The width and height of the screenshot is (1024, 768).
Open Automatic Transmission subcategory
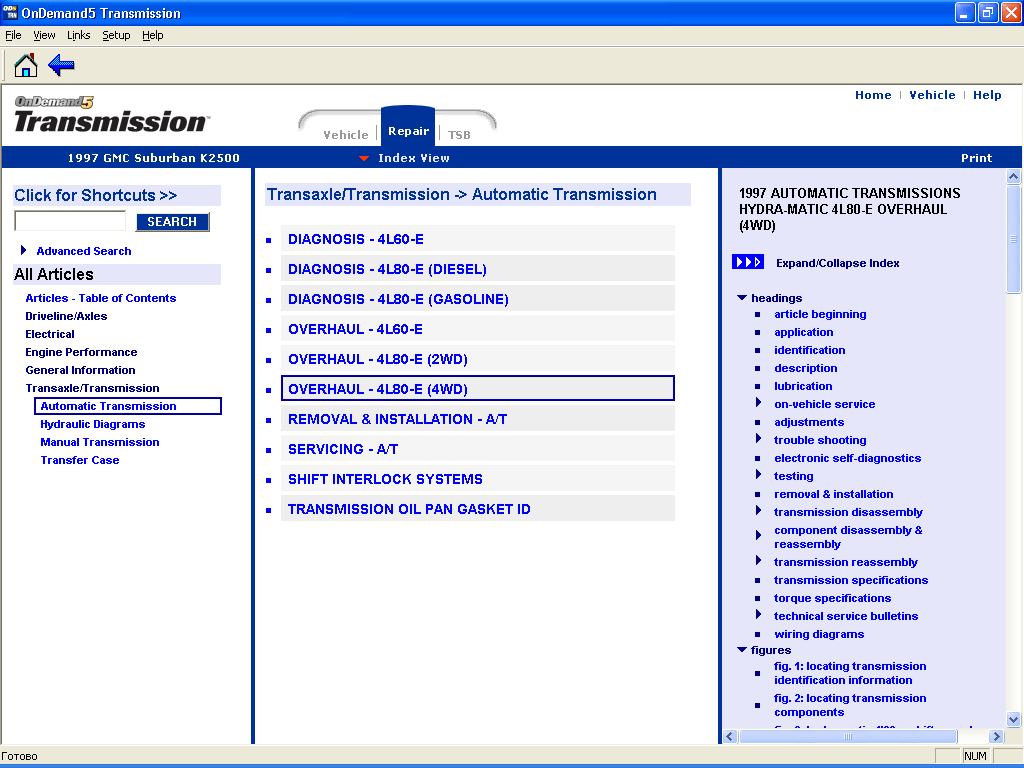(128, 406)
